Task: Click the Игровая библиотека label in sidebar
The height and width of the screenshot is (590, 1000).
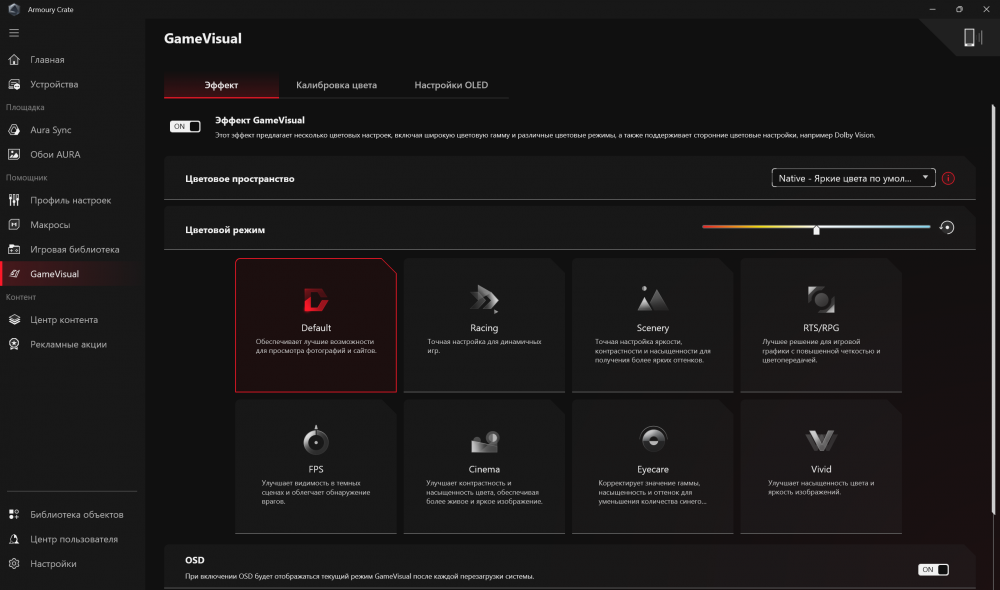Action: tap(75, 249)
